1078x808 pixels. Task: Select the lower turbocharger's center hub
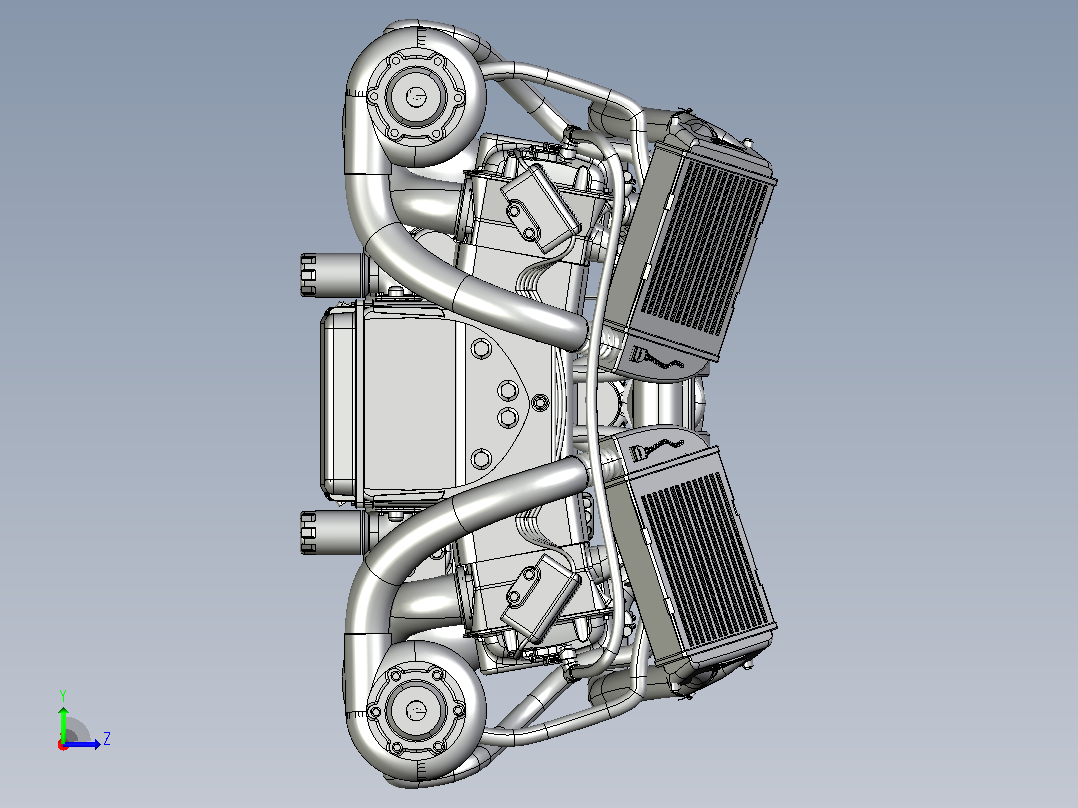(416, 710)
